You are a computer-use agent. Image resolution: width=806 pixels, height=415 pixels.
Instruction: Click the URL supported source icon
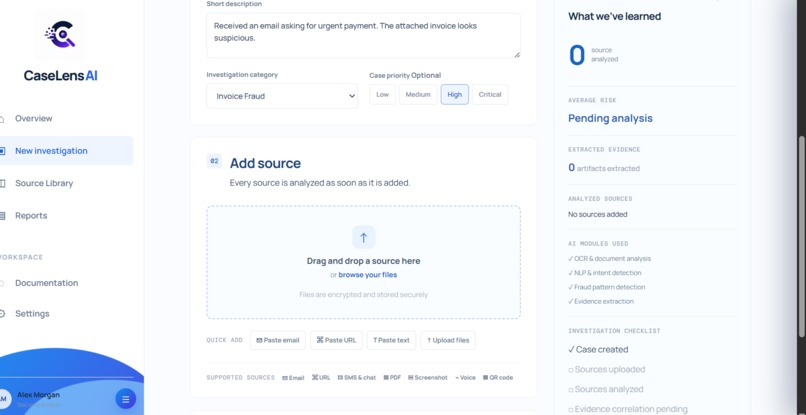315,377
